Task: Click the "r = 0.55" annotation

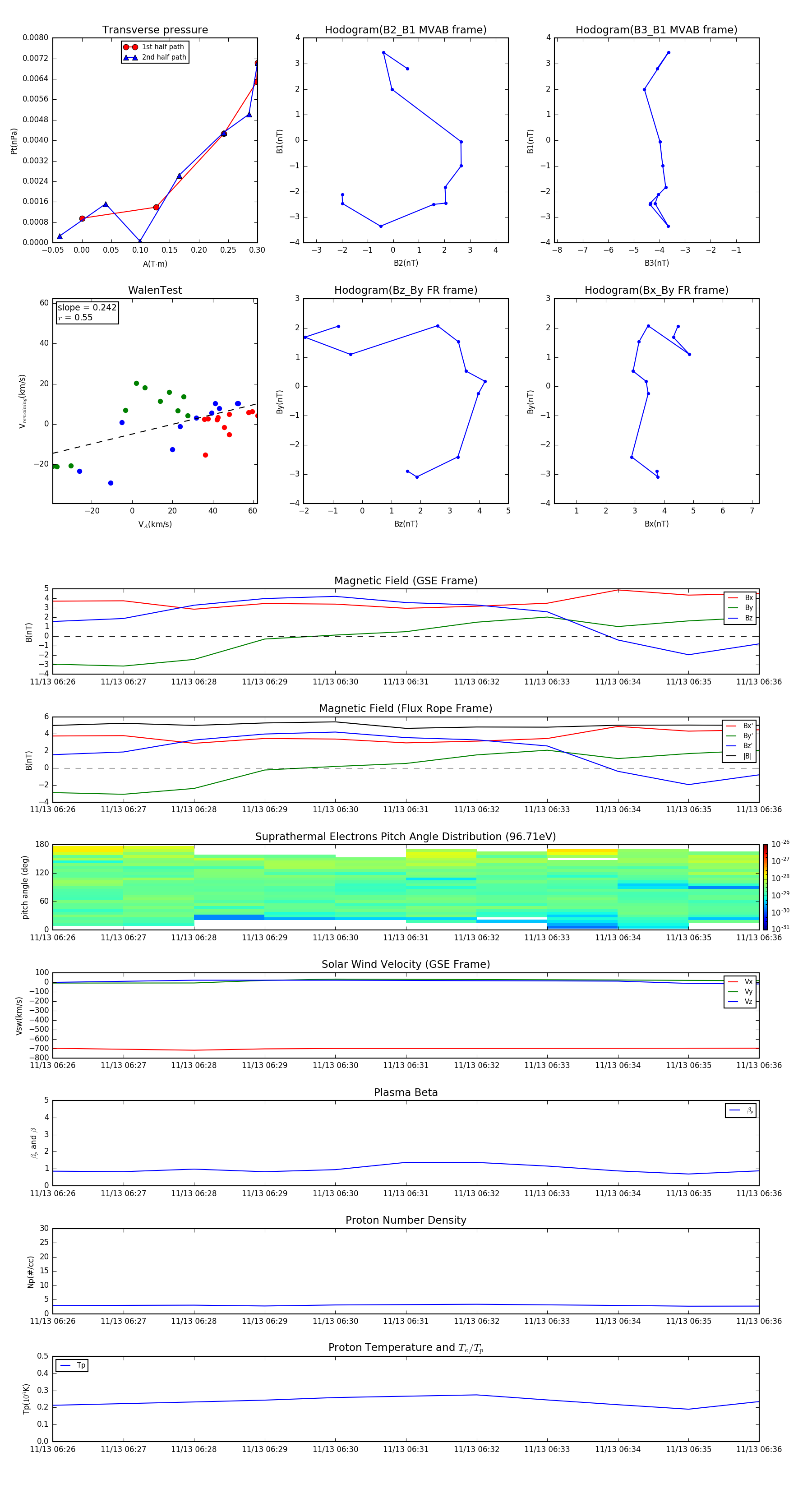Action: [x=75, y=317]
